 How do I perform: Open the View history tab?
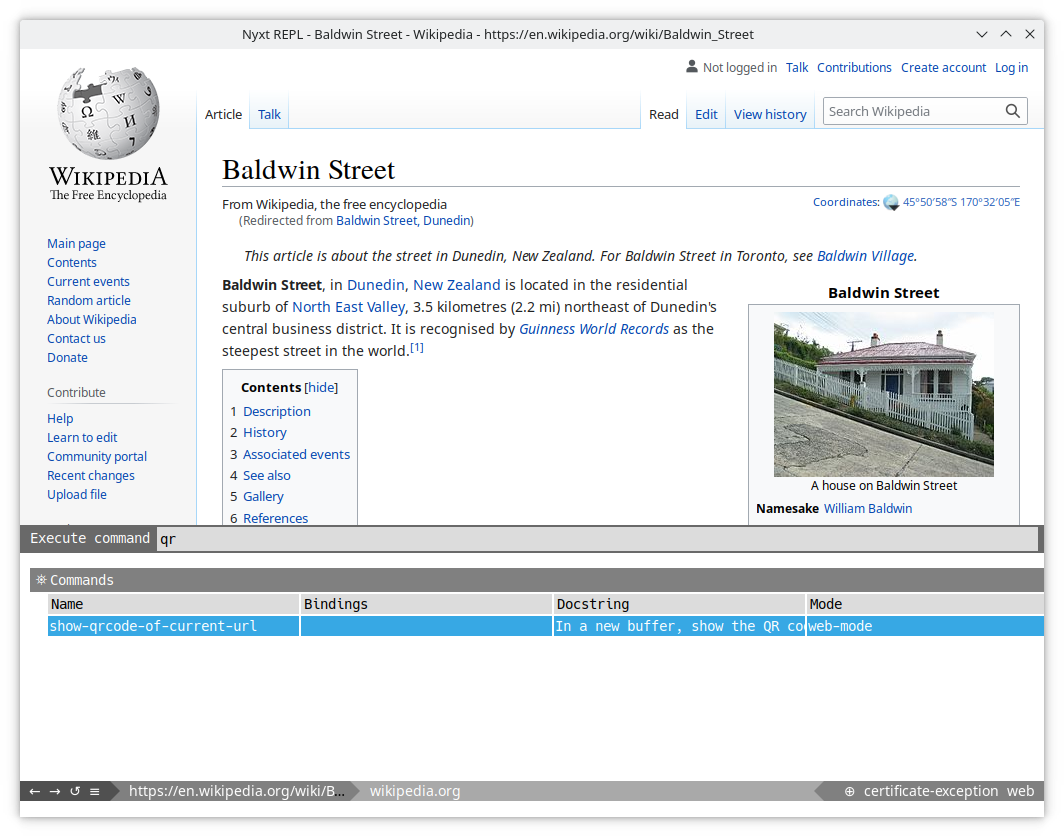click(x=770, y=115)
